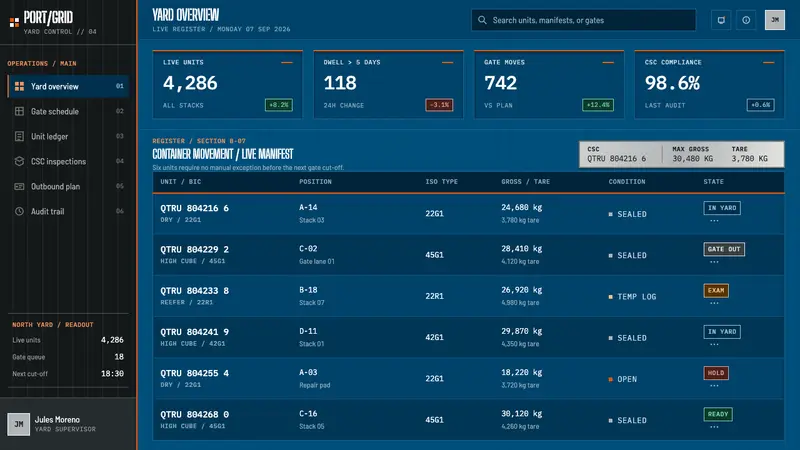This screenshot has height=450, width=800.
Task: Click Gate queue 18 readout
Action: click(68, 357)
